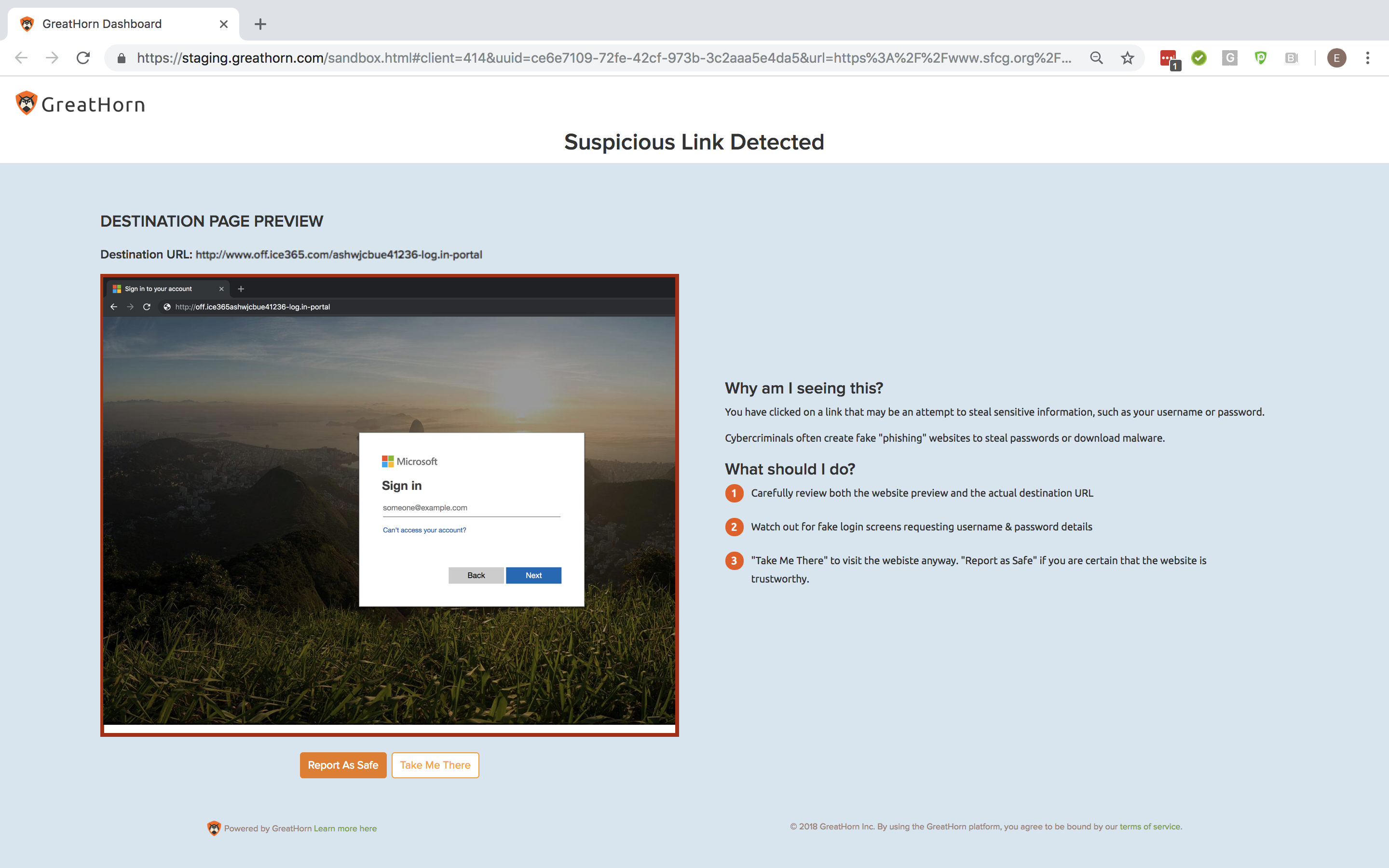
Task: Click the GreatHorn logo in header
Action: click(81, 104)
